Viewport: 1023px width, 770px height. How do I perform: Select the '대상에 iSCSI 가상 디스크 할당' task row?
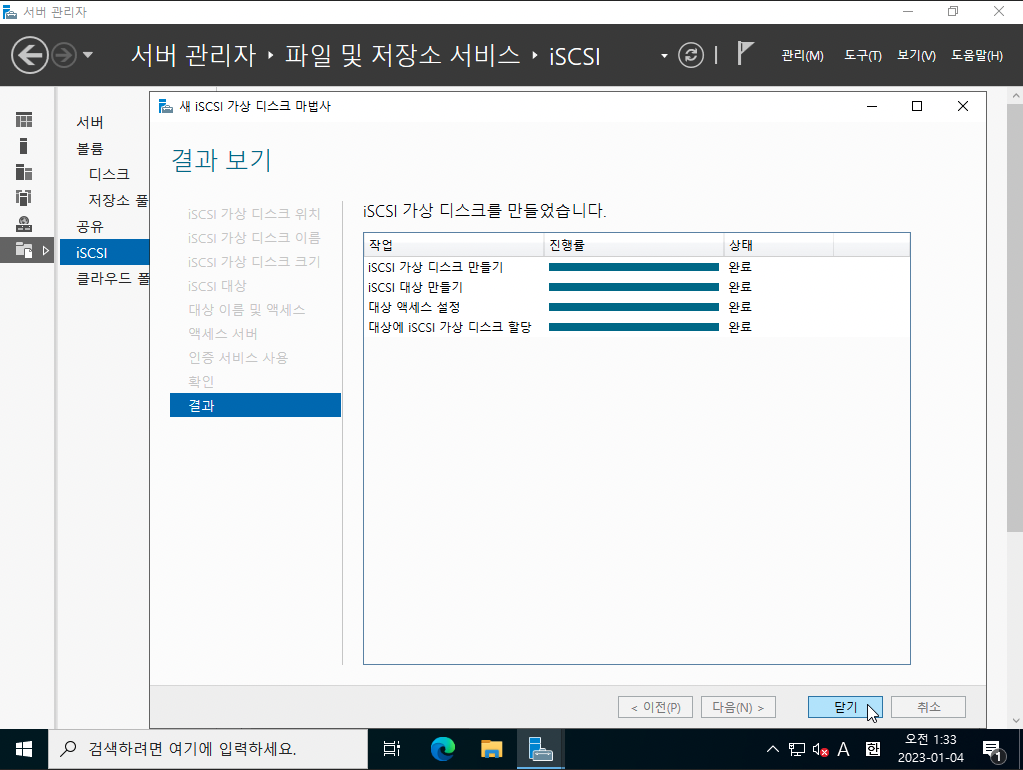tap(636, 327)
